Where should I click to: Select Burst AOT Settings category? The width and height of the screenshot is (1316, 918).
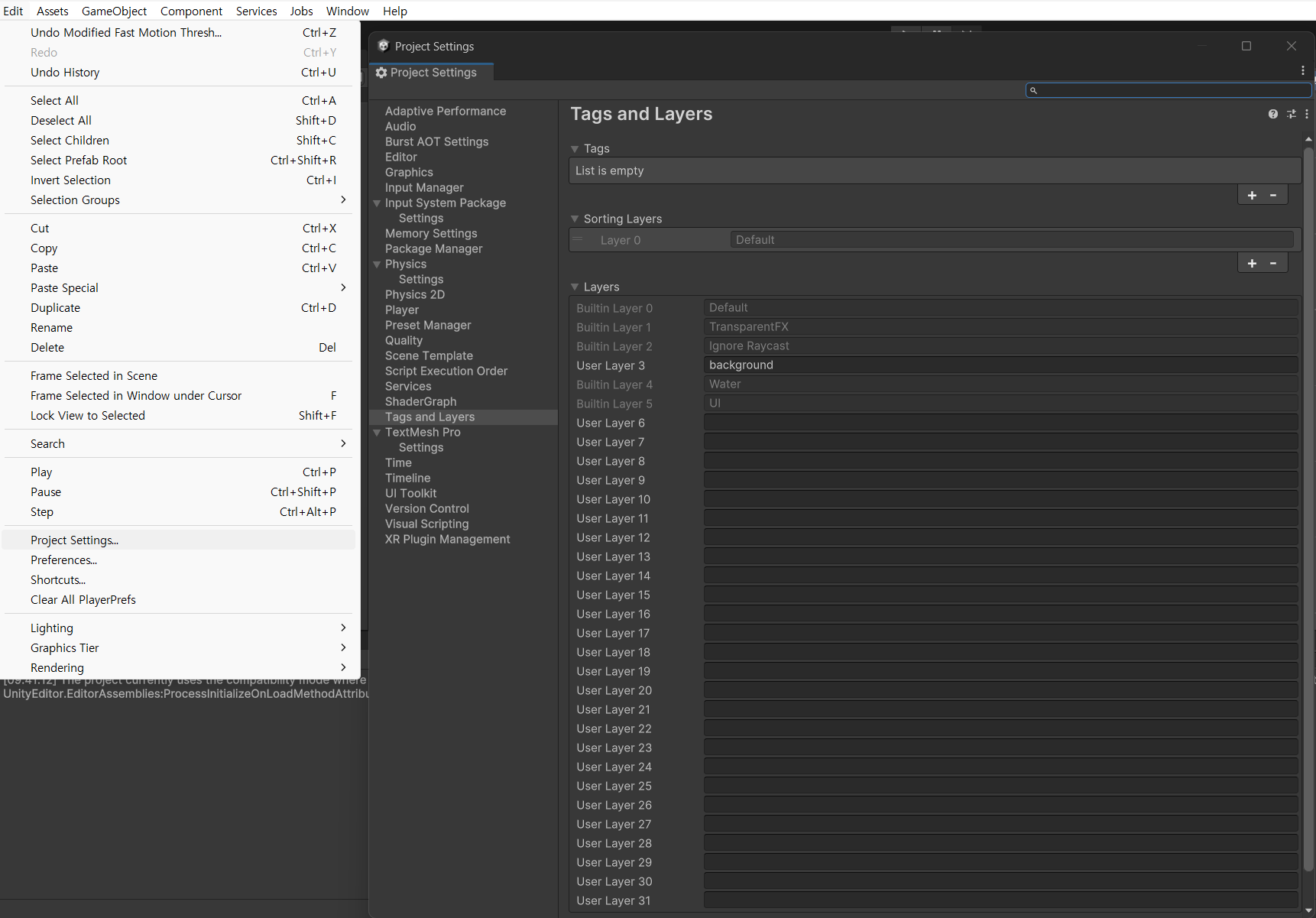tap(436, 142)
